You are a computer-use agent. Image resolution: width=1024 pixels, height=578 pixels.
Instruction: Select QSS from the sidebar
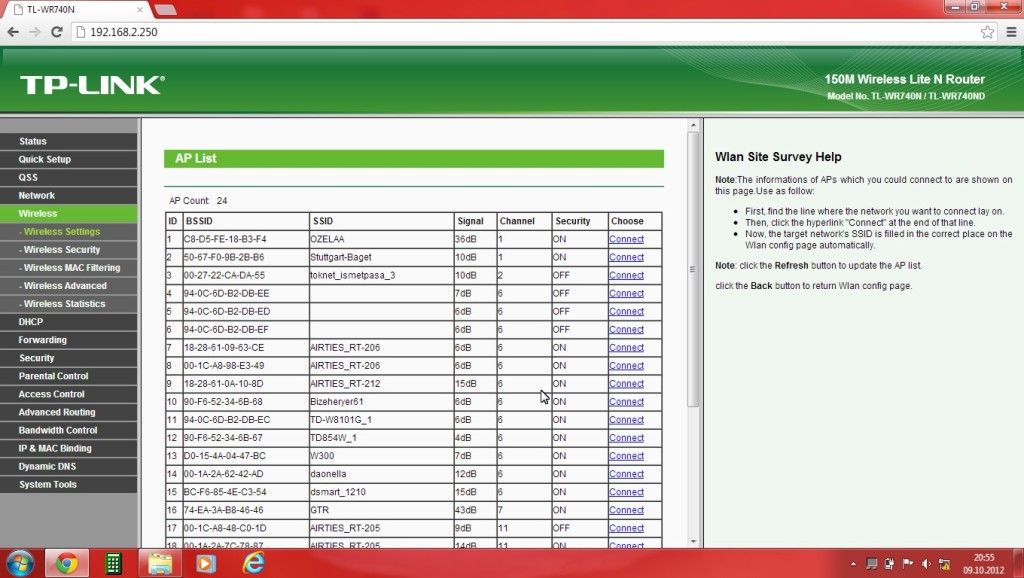pyautogui.click(x=69, y=178)
